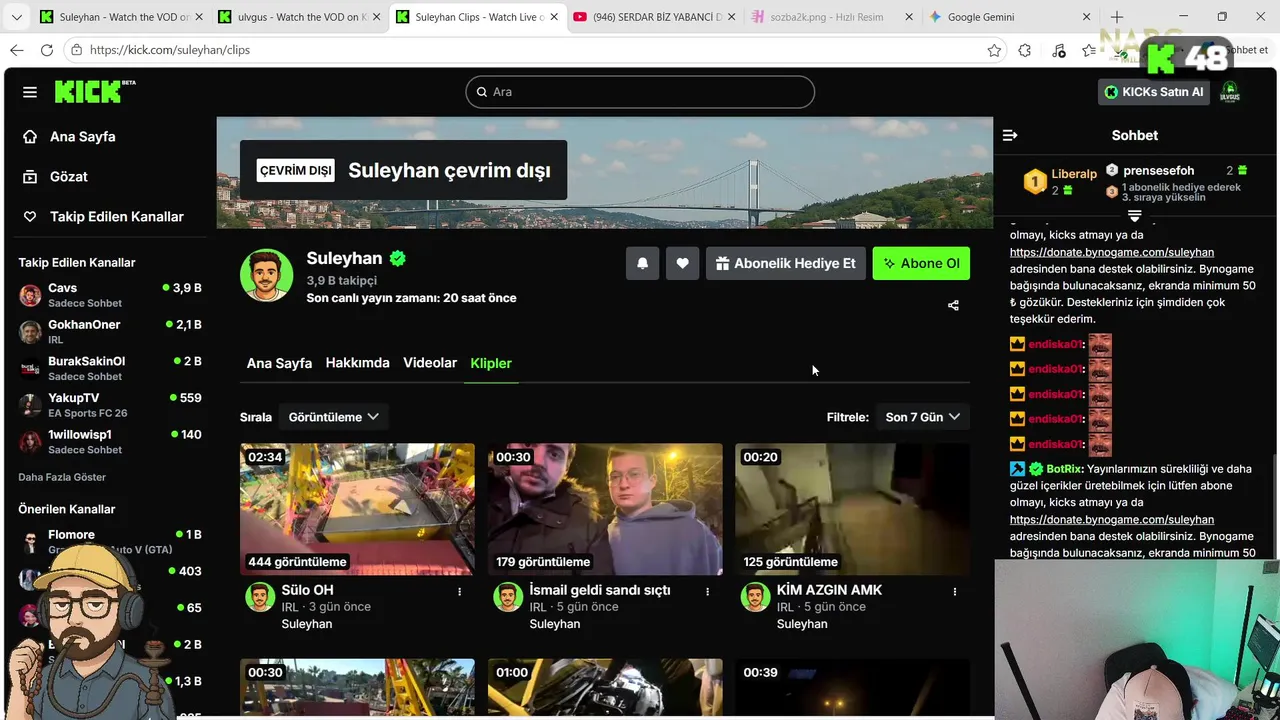
Task: Click Suleyhan's profile avatar
Action: [x=266, y=275]
